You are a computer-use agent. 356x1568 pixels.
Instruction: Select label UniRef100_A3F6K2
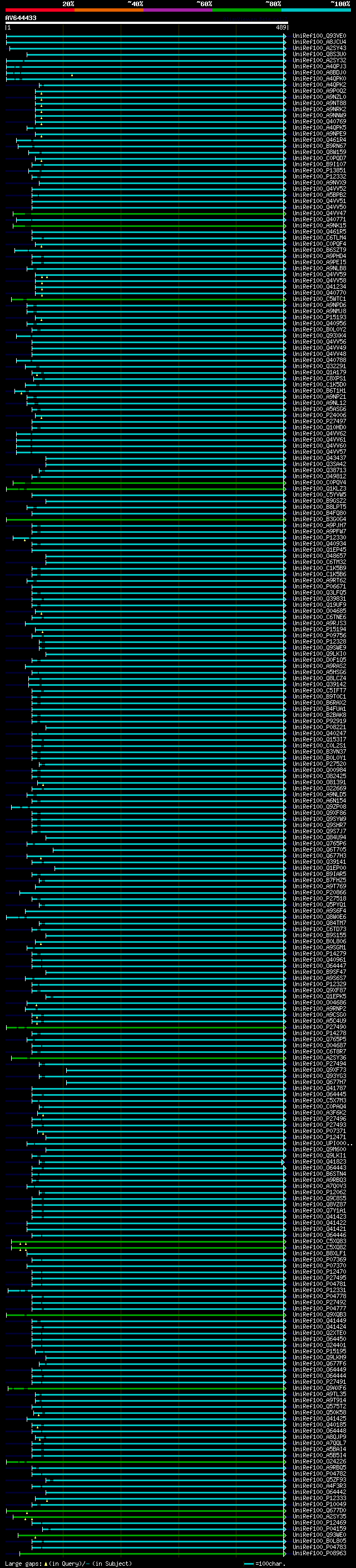coord(319,1112)
